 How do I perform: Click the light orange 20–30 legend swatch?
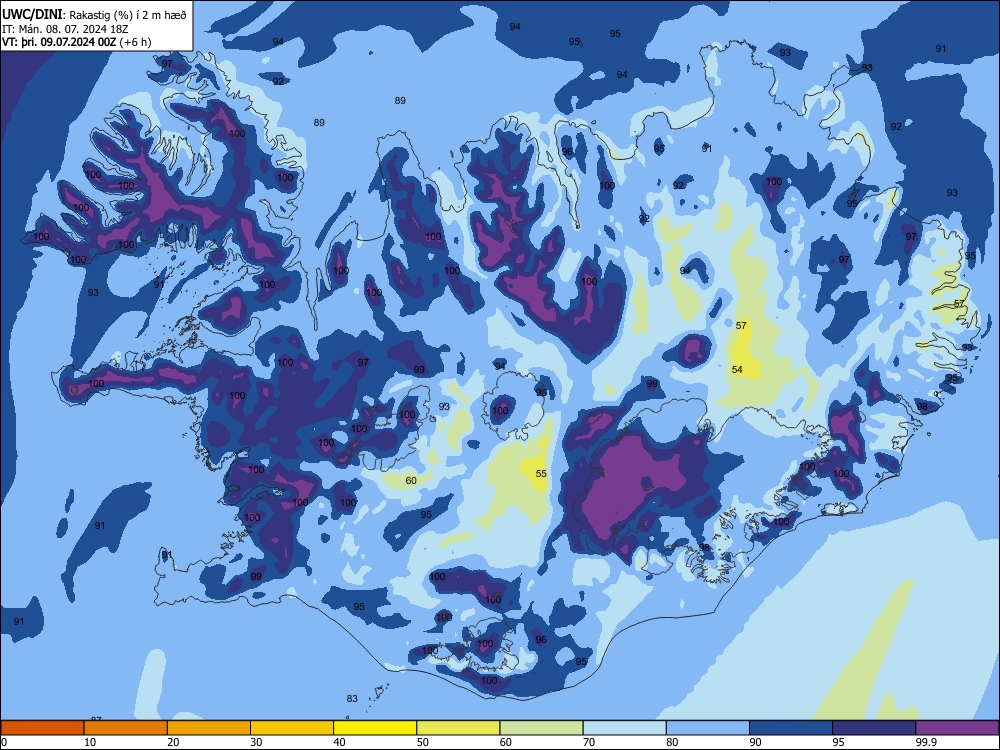tap(209, 728)
